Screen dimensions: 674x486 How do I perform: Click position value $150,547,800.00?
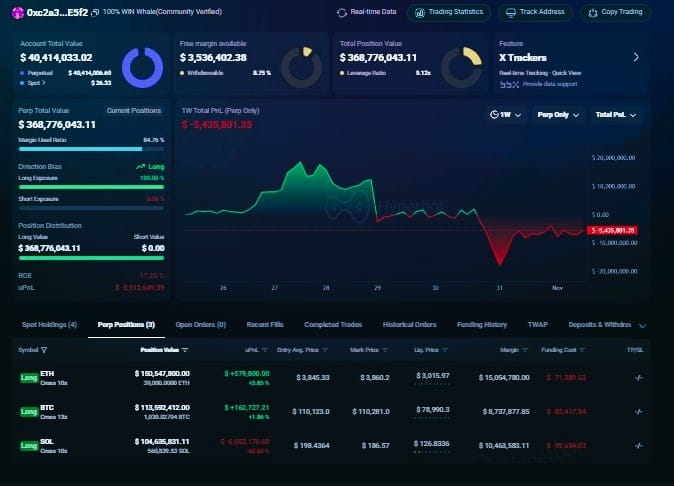click(x=162, y=373)
